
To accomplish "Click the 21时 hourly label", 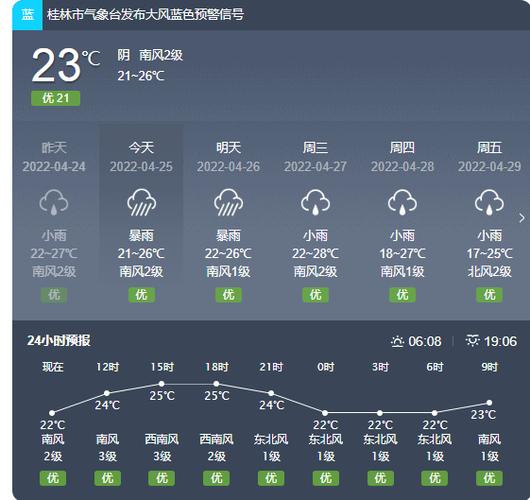I will [271, 367].
